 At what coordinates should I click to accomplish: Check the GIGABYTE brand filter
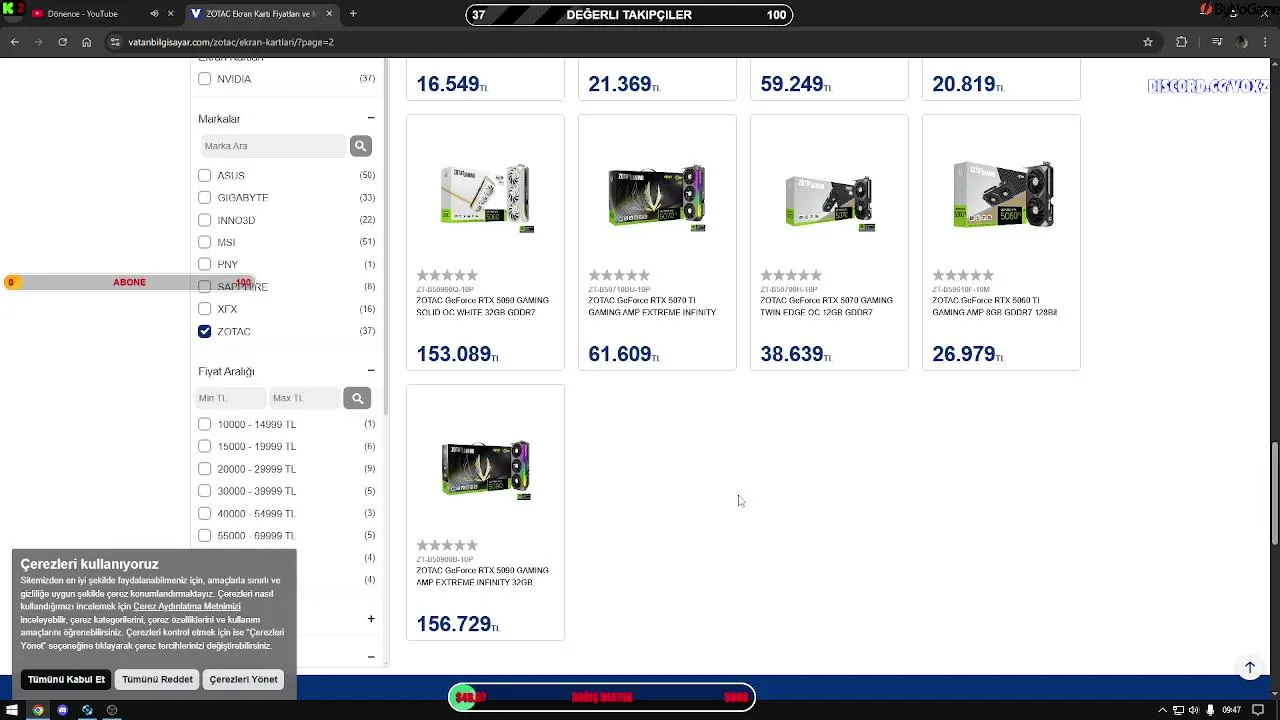click(x=204, y=198)
